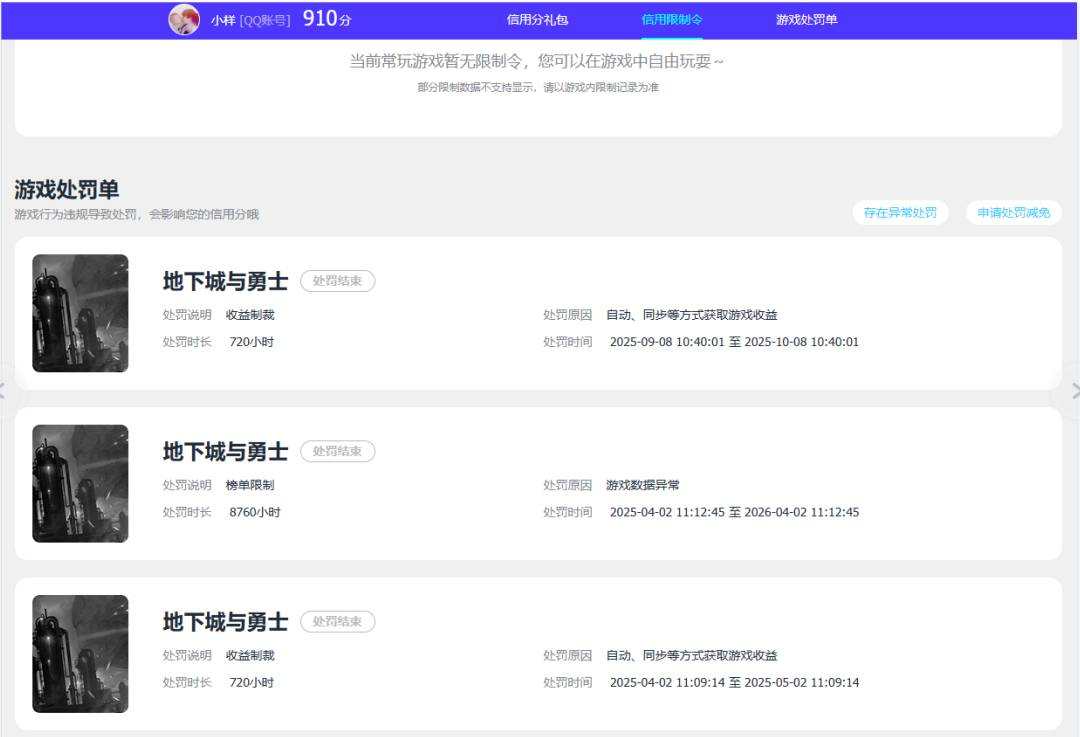Click 地下城与勇士 title on 榜单限制 card
Screen dimensions: 1080x737
(x=225, y=451)
